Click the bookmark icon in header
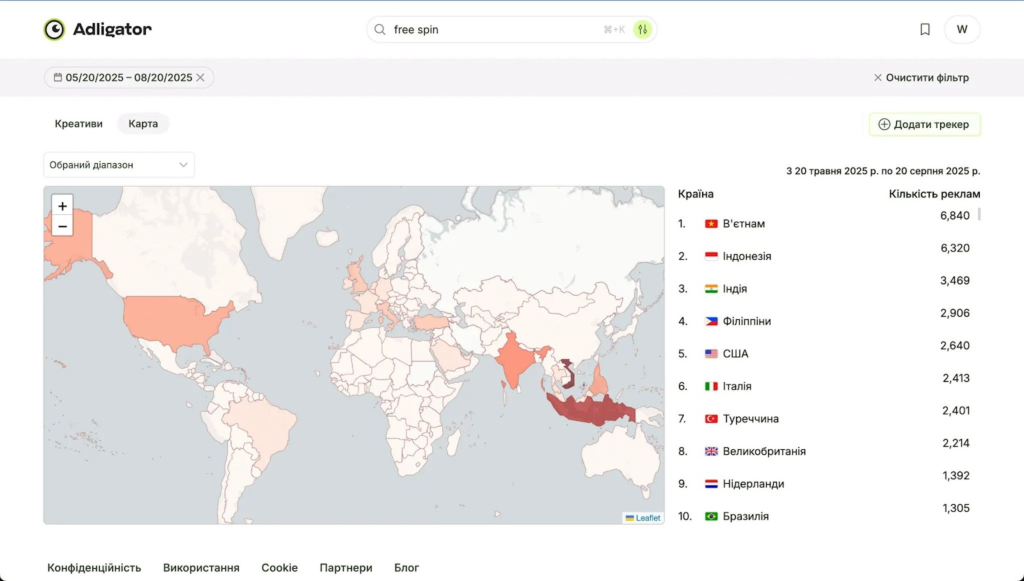This screenshot has width=1024, height=581. click(925, 30)
